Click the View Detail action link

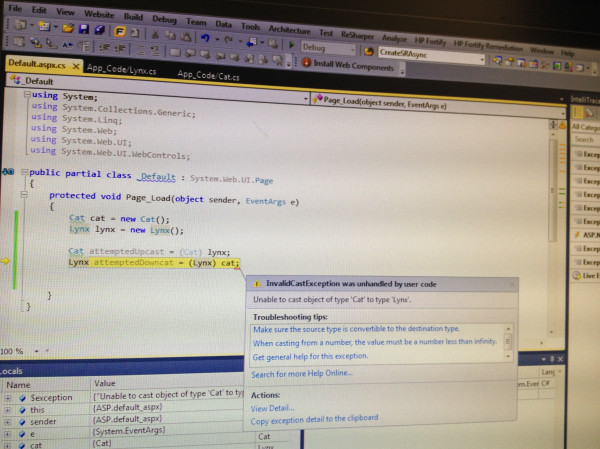(x=272, y=408)
